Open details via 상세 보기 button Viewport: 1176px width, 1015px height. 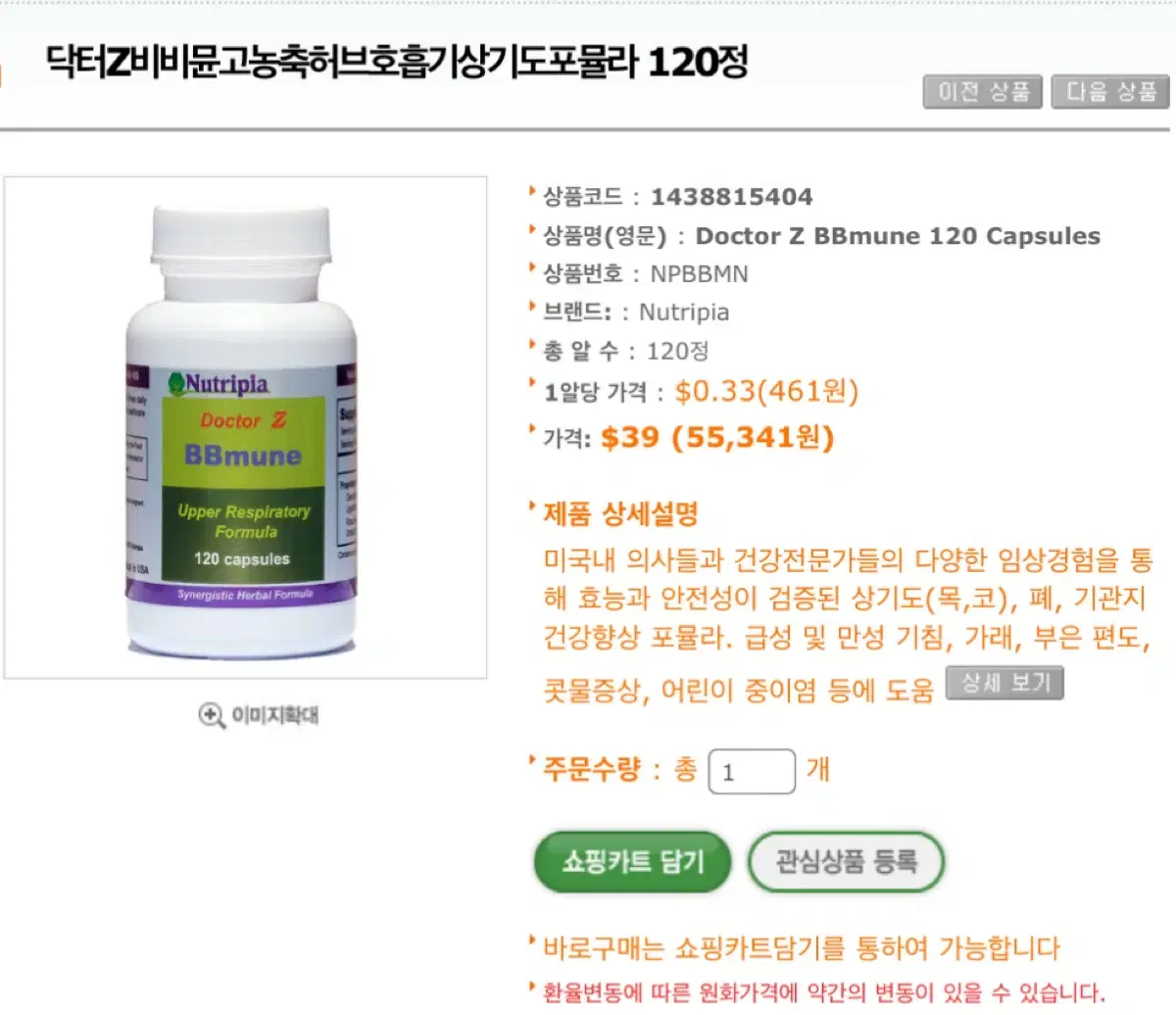coord(1004,683)
